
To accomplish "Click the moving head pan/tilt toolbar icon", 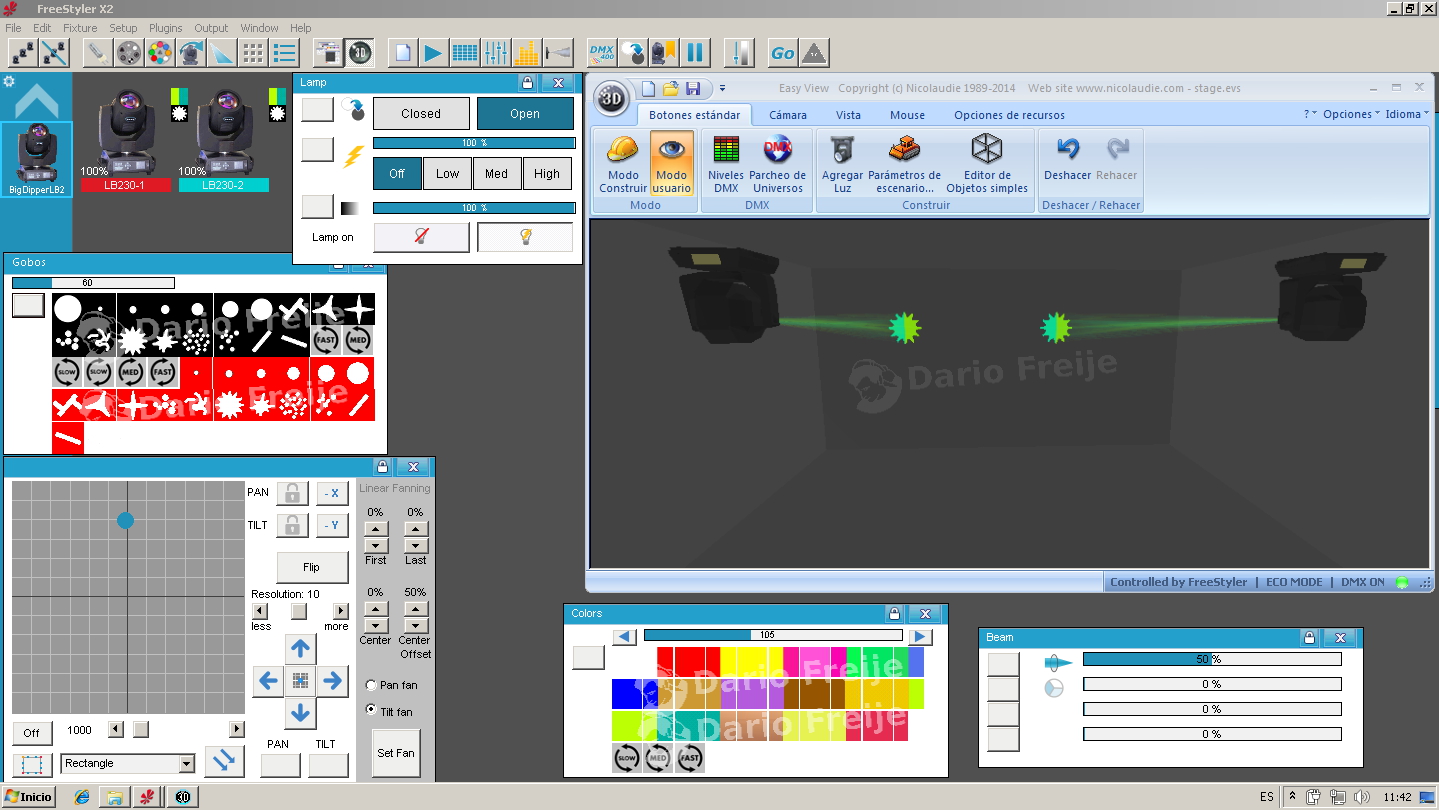I will [x=191, y=52].
